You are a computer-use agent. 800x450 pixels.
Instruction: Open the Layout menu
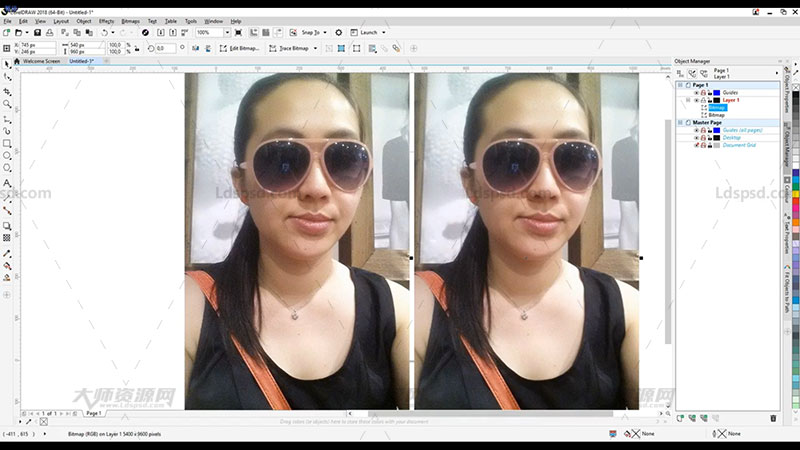(61, 21)
